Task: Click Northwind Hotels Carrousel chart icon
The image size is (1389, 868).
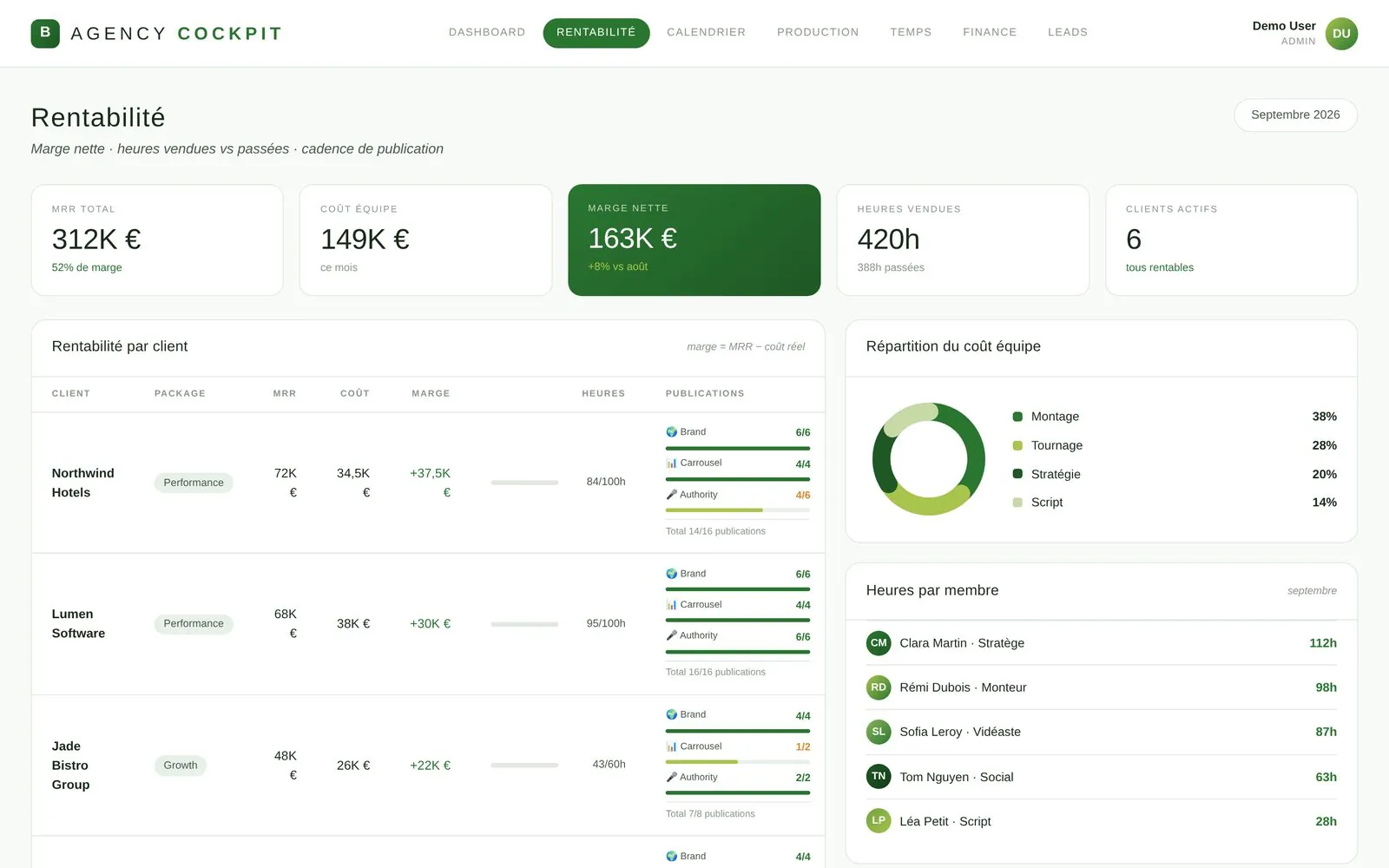Action: pos(671,463)
